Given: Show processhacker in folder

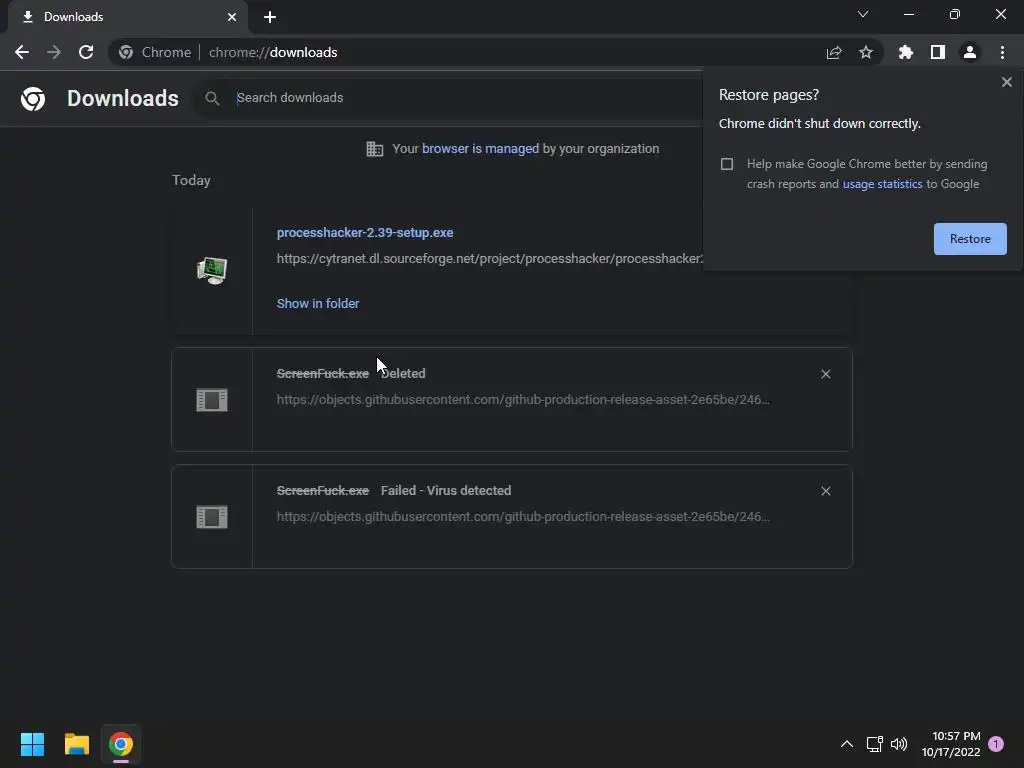Looking at the screenshot, I should tap(318, 304).
